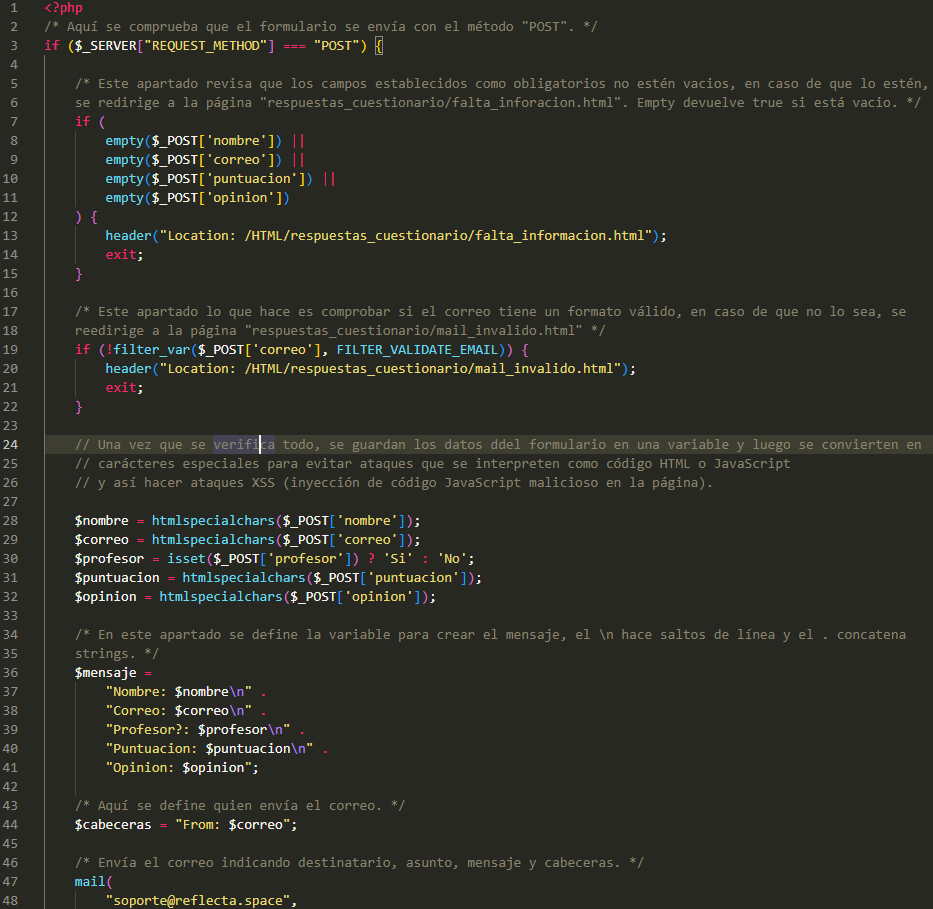The width and height of the screenshot is (933, 909).
Task: Click header call with mail_invalido.html path
Action: coord(370,369)
